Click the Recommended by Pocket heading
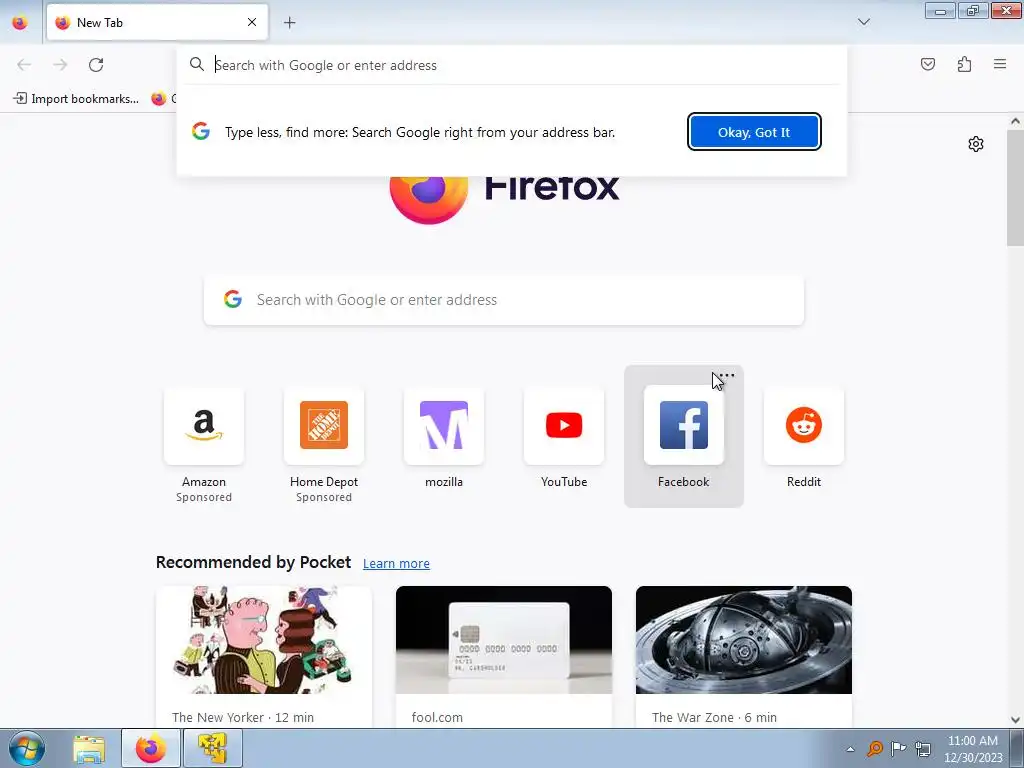 pos(253,562)
